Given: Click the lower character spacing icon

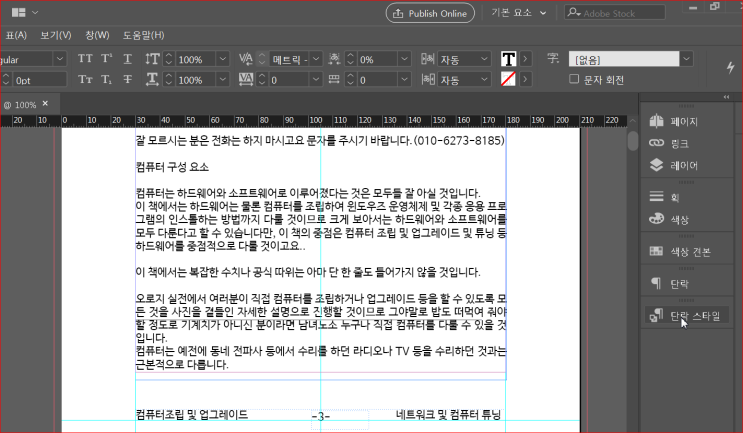Looking at the screenshot, I should (428, 79).
